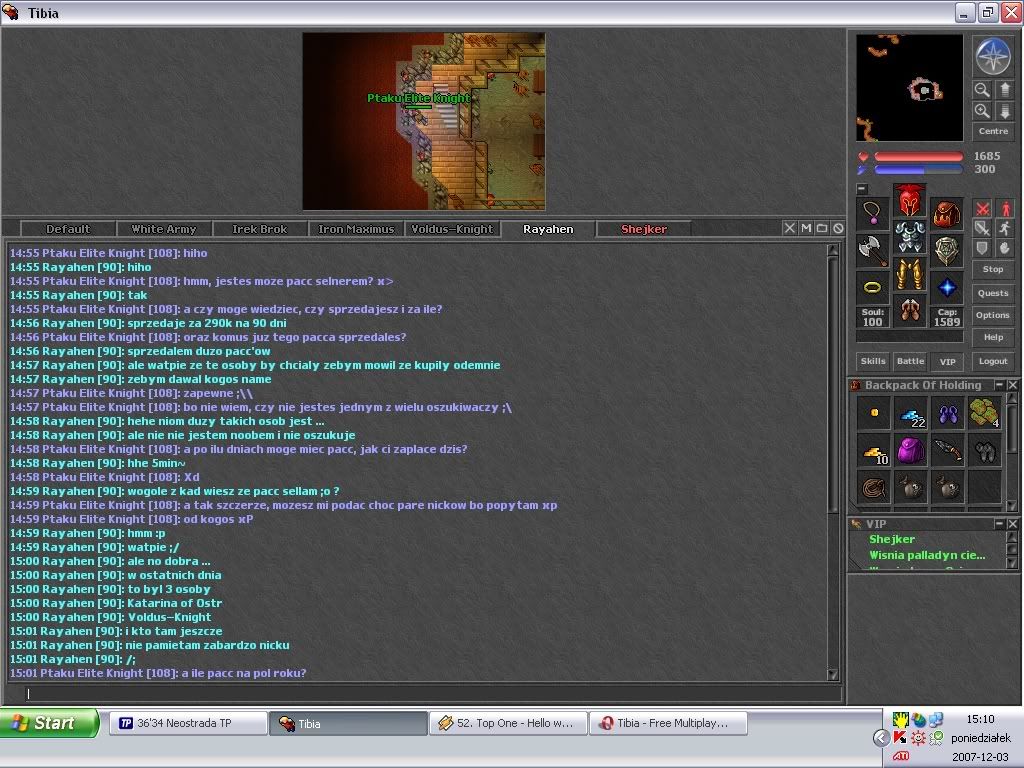Show server messages with the M button
1024x768 pixels.
806,228
